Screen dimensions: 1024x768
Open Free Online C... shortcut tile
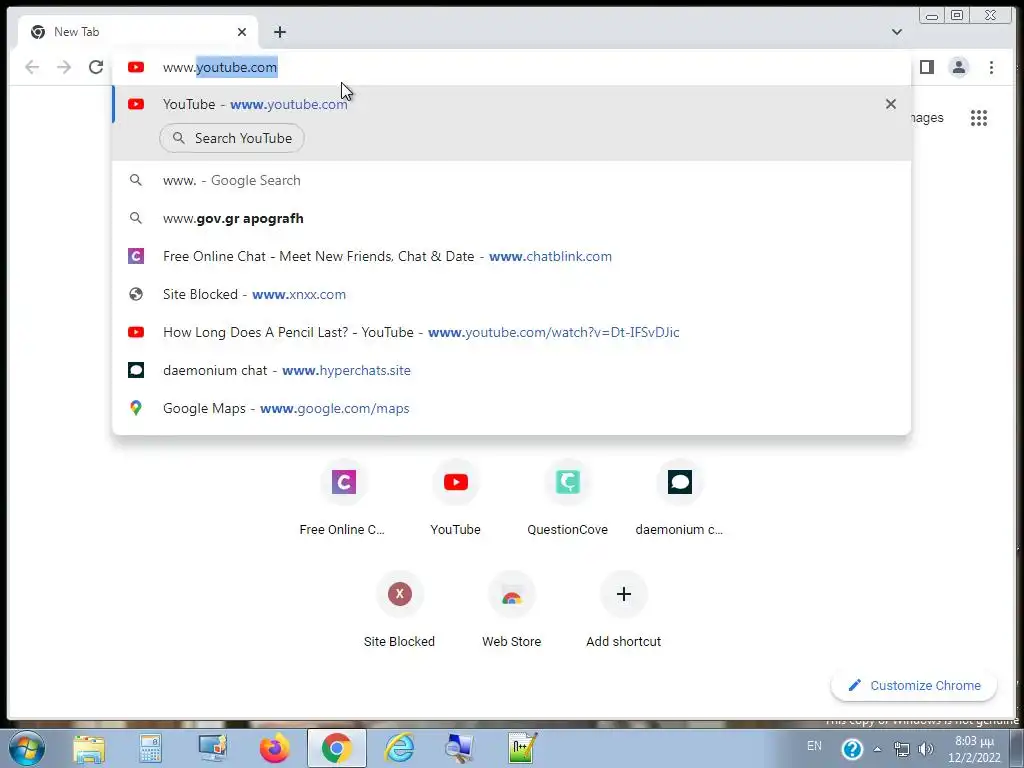point(344,499)
